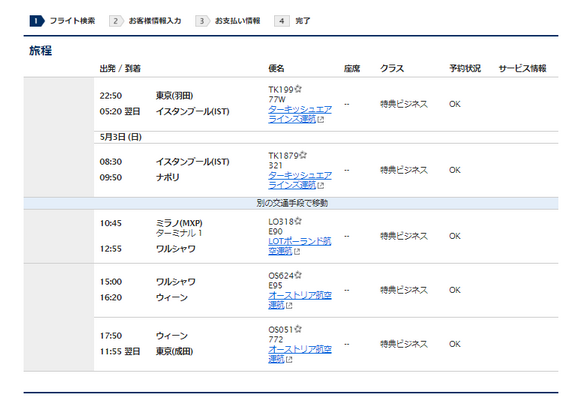This screenshot has height=396, width=578.
Task: Click flight number OS624
Action: 281,276
